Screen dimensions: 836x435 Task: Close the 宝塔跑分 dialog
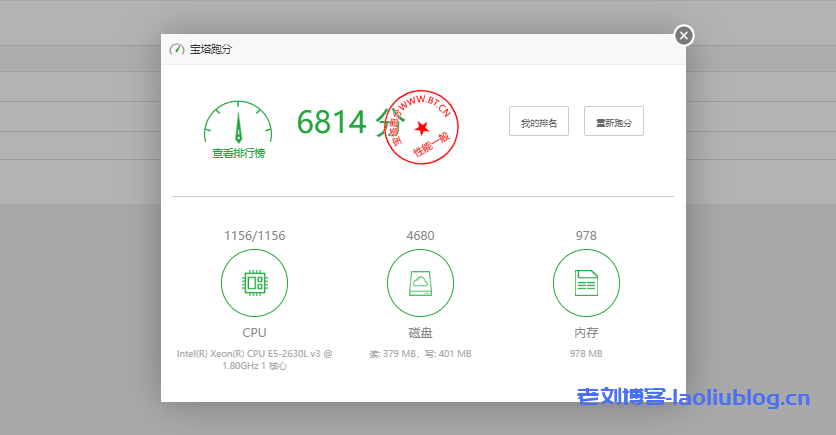point(684,36)
